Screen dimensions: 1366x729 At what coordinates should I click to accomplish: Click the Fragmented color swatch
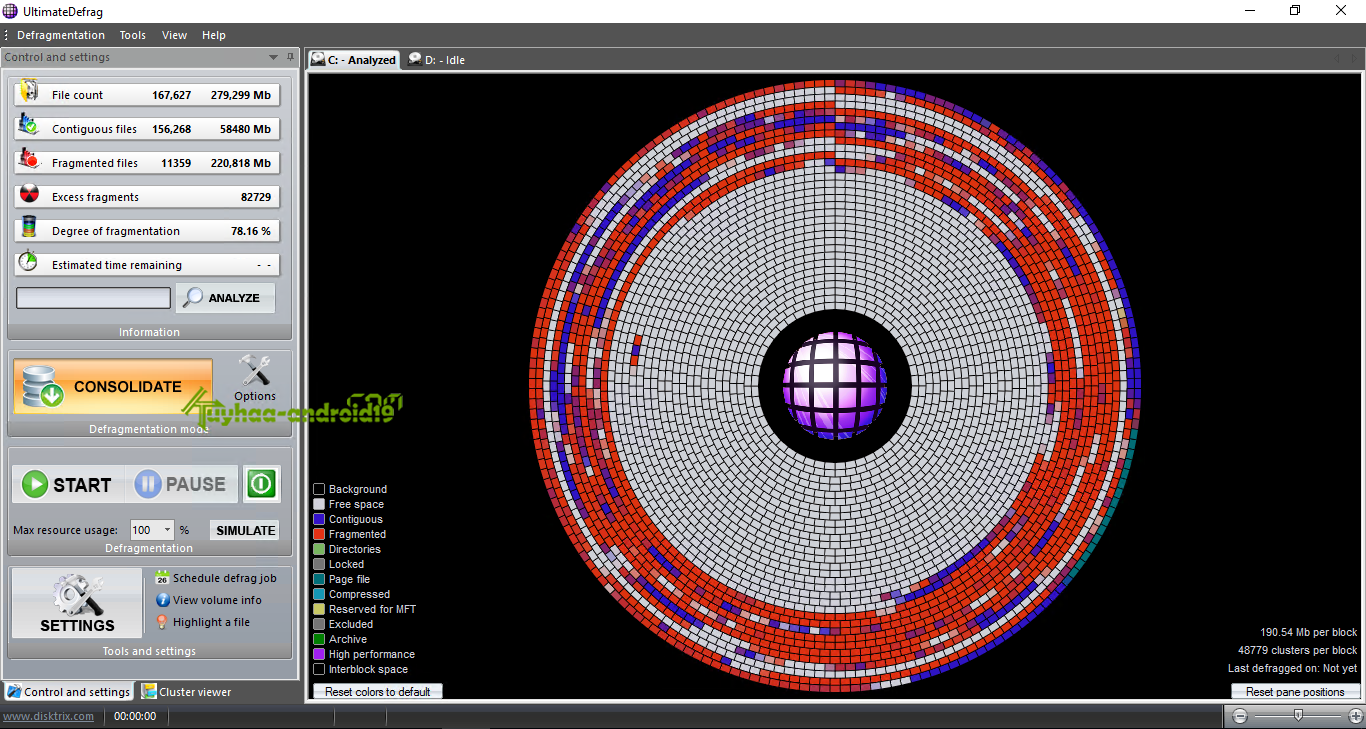click(319, 534)
